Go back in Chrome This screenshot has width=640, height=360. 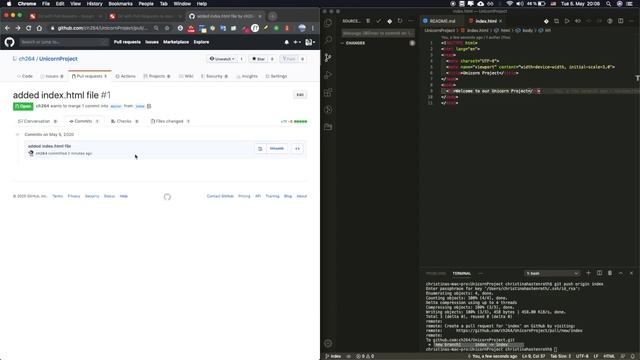click(x=7, y=28)
